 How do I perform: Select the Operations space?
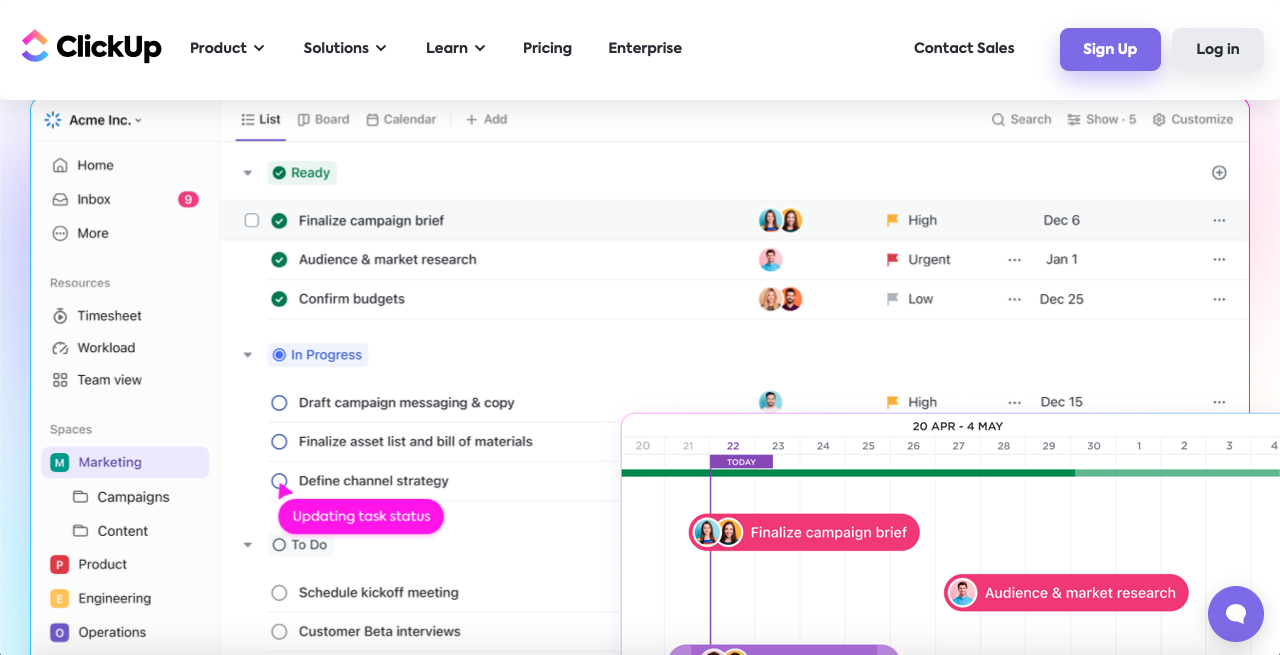click(x=98, y=632)
